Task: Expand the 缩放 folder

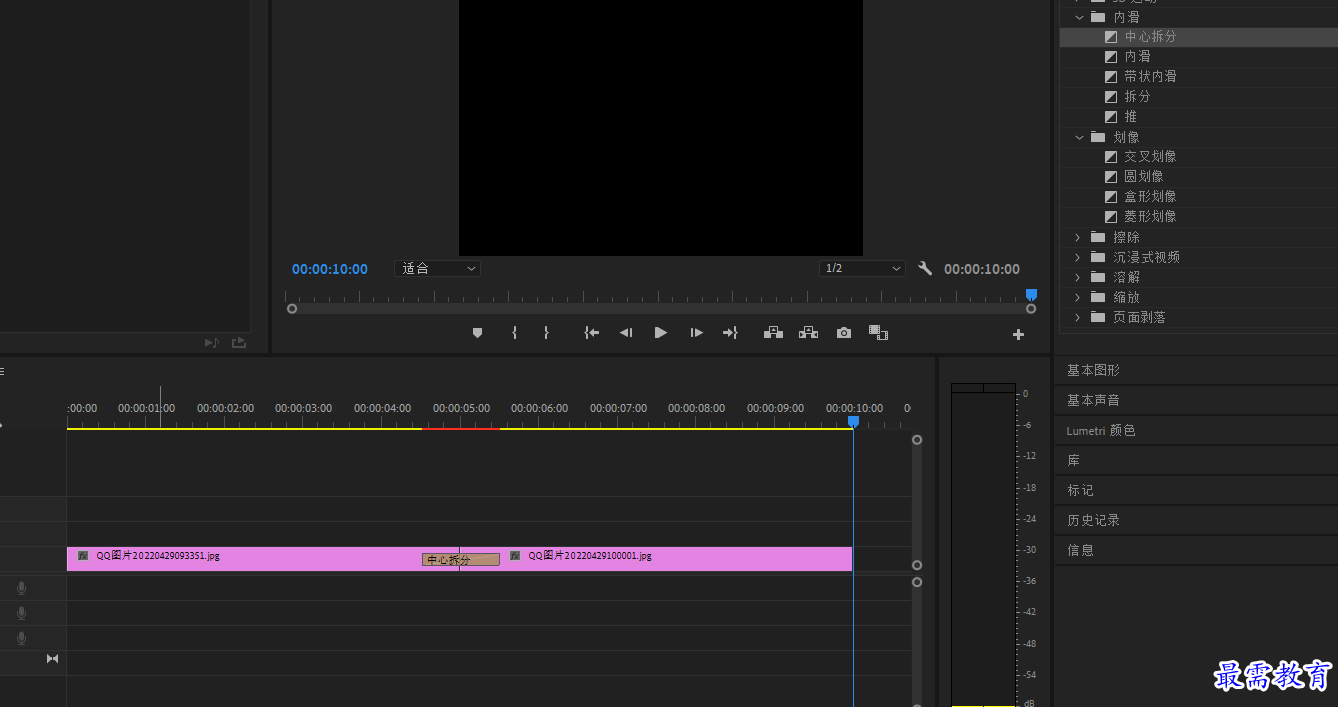Action: pos(1078,297)
